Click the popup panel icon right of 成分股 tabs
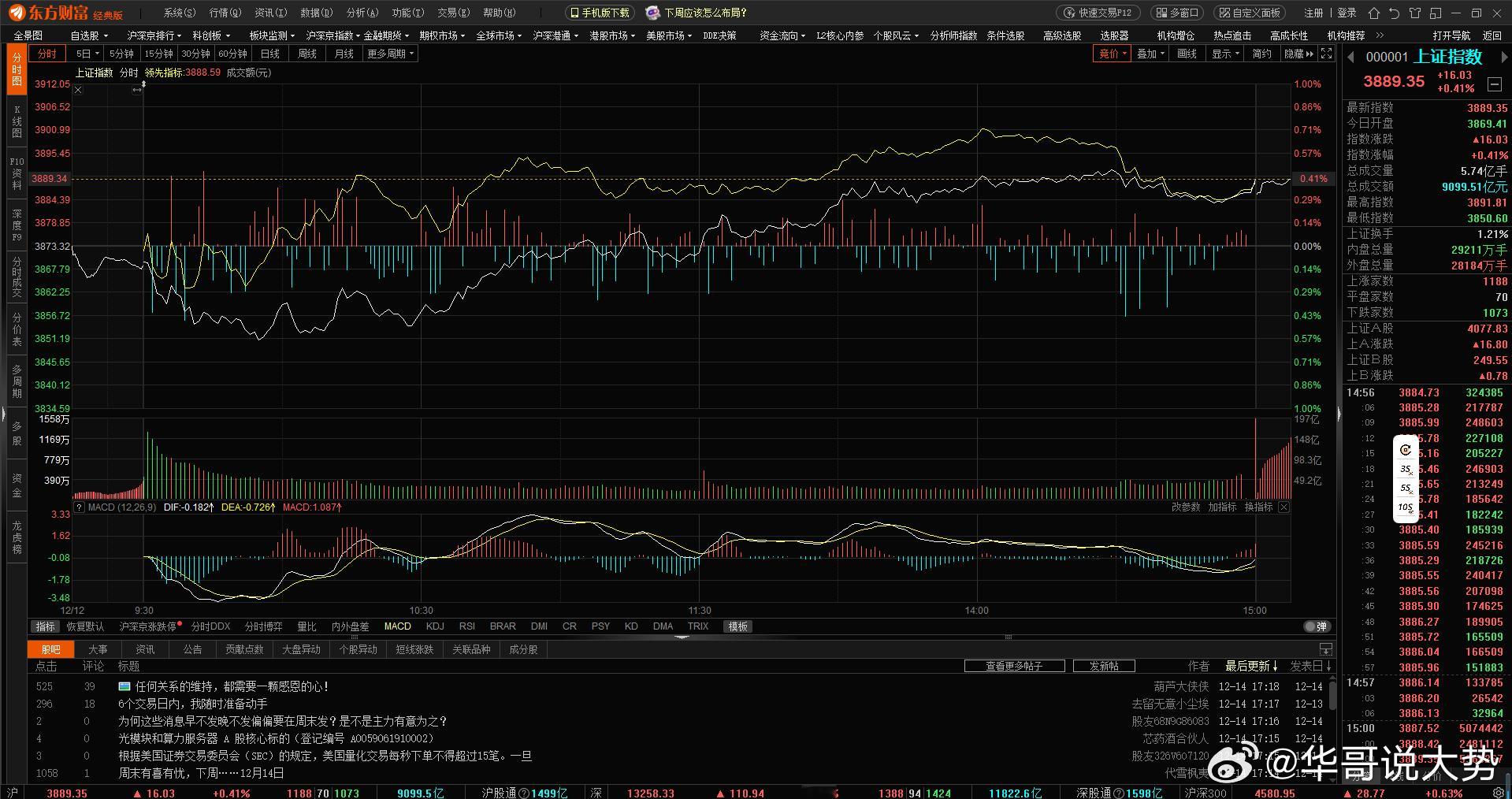This screenshot has height=799, width=1512. 1326,649
